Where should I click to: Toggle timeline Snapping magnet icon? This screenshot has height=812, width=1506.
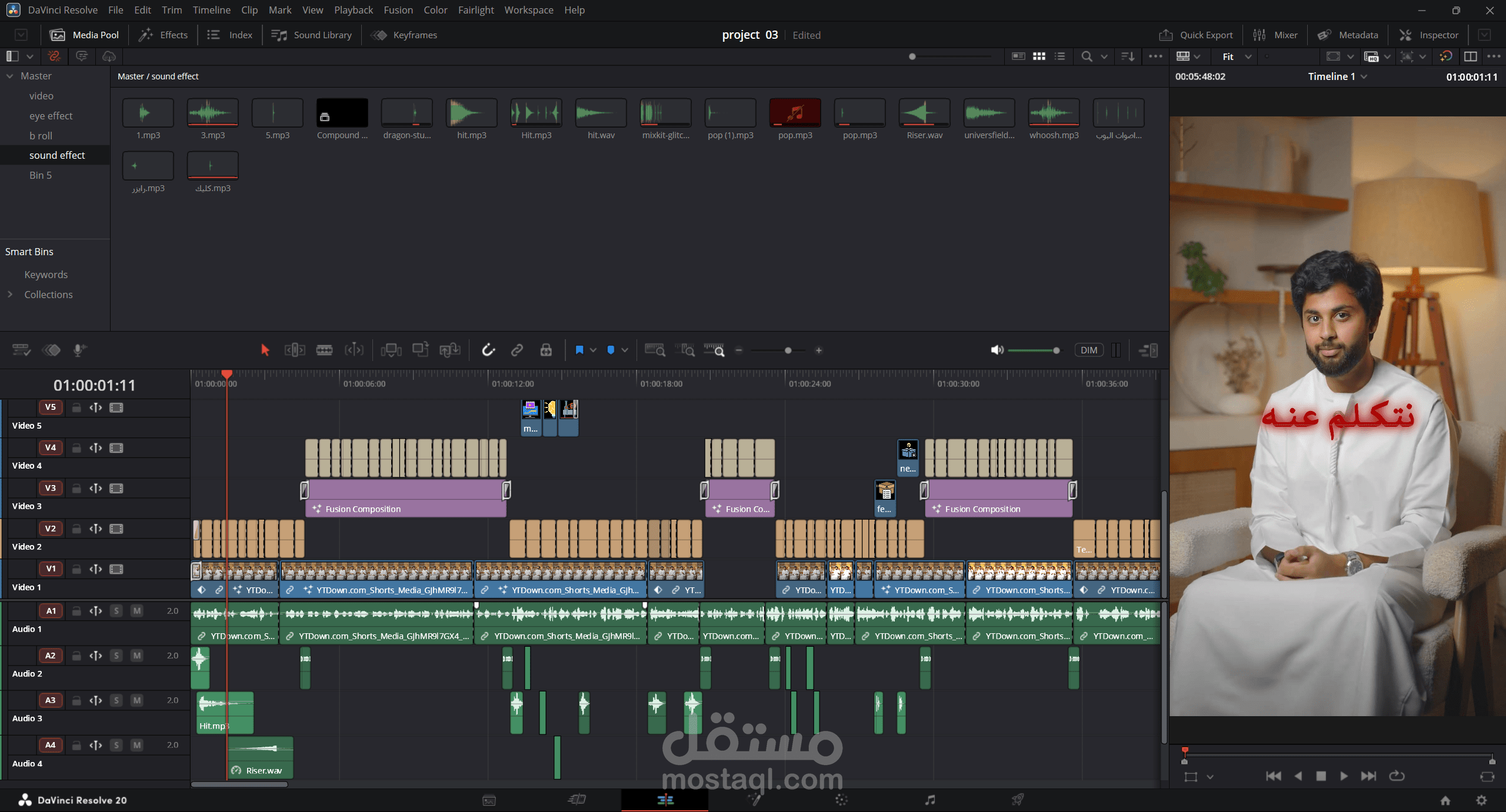click(x=488, y=350)
